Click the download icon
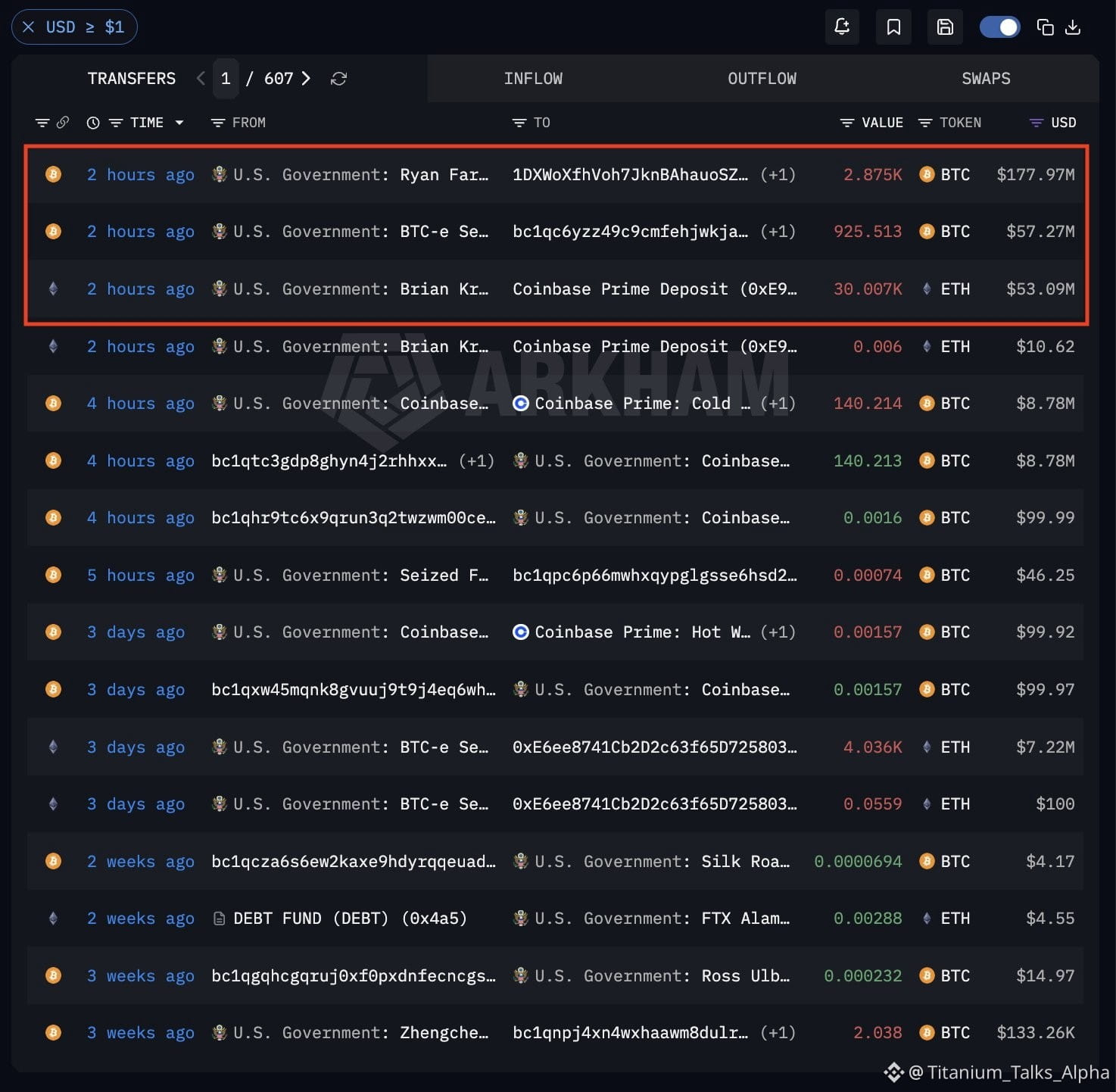 pyautogui.click(x=1073, y=27)
